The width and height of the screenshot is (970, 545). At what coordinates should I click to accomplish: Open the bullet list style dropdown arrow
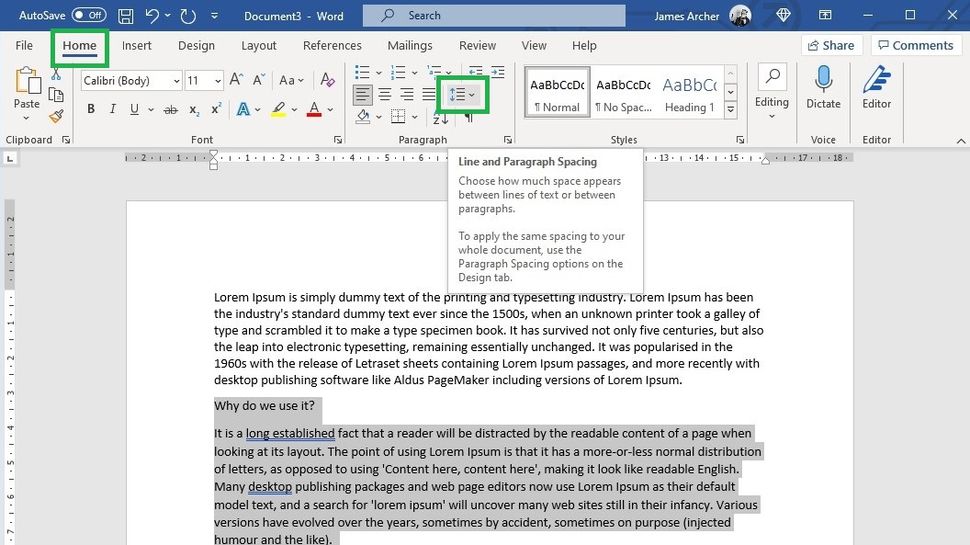379,73
